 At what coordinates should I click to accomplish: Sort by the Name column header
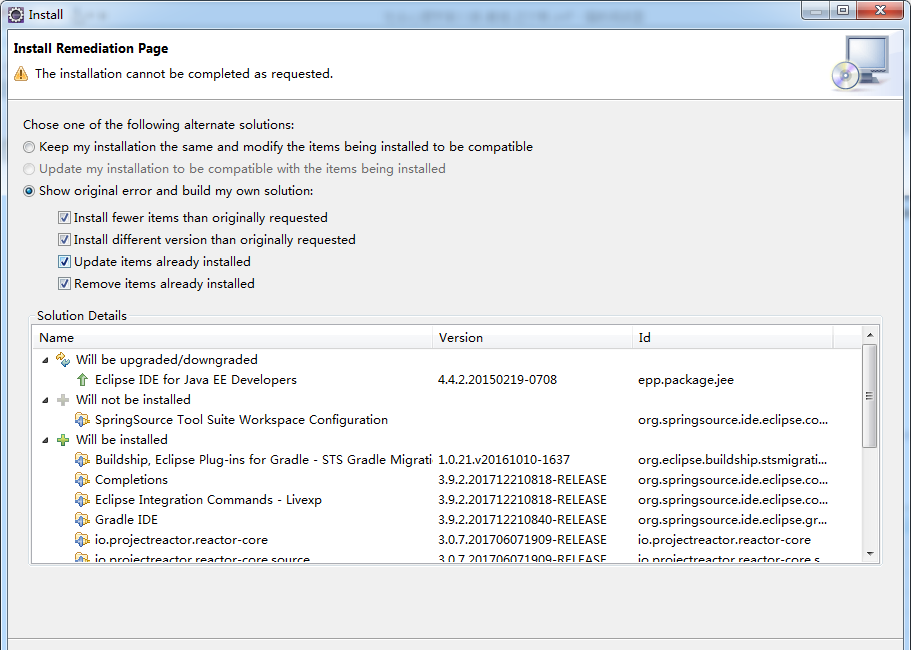tap(232, 337)
